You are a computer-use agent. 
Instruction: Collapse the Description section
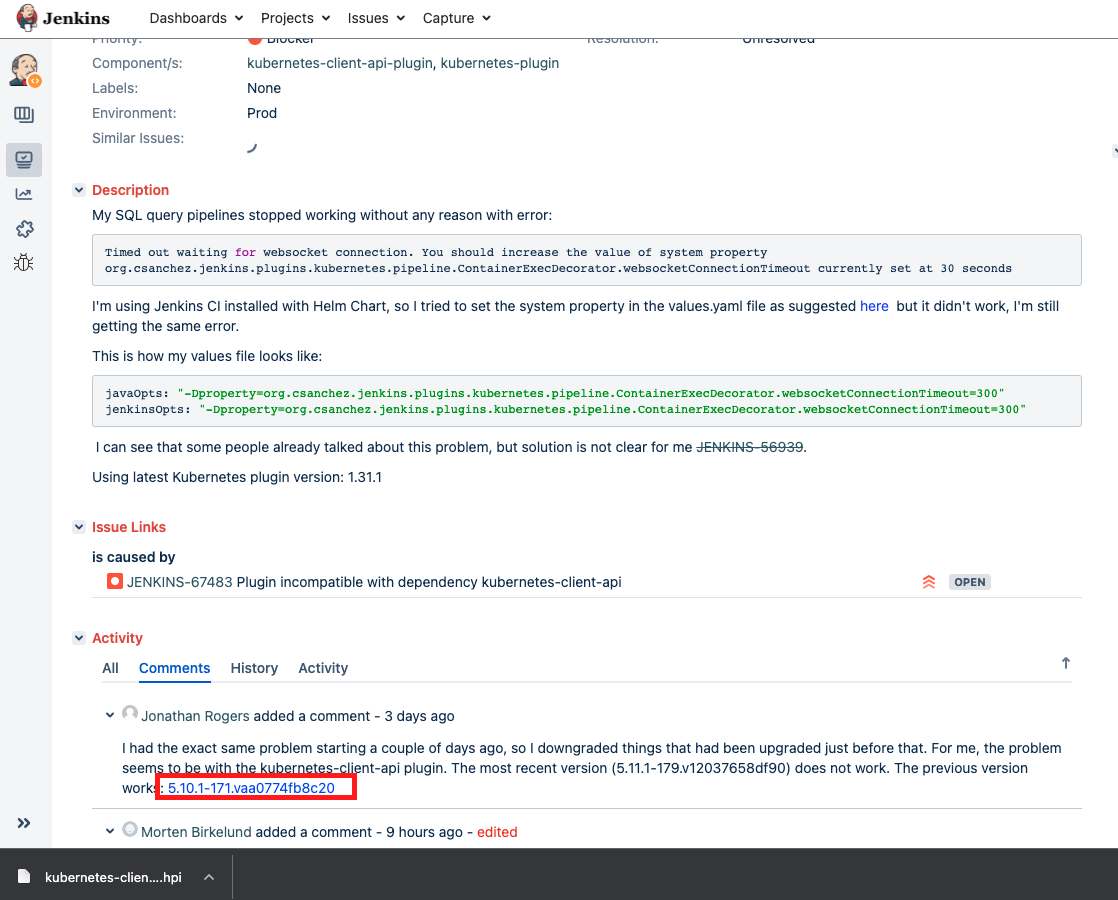(79, 190)
